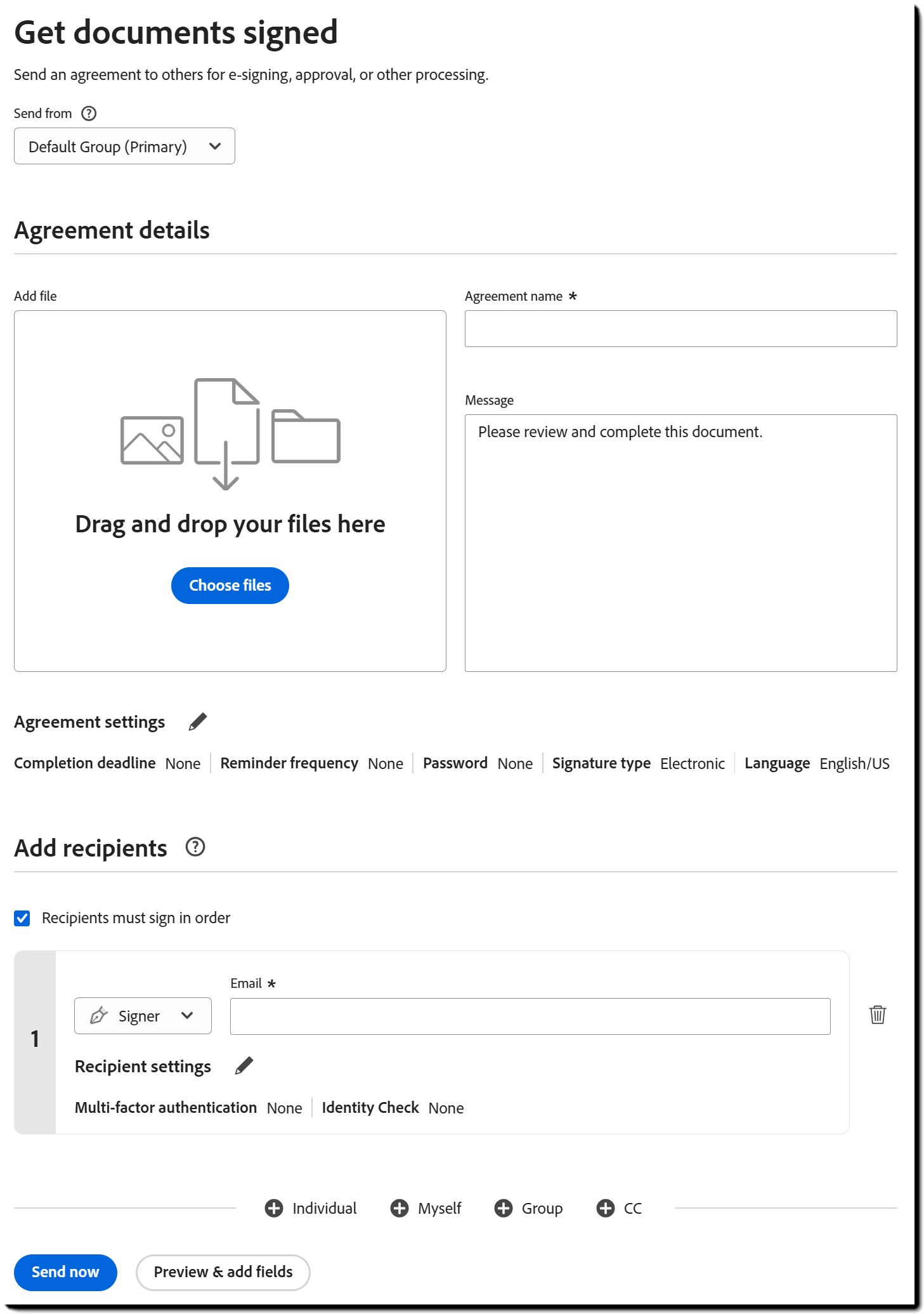This screenshot has width=924, height=1314.
Task: Delete recipient 1 with trash icon
Action: [x=878, y=1015]
